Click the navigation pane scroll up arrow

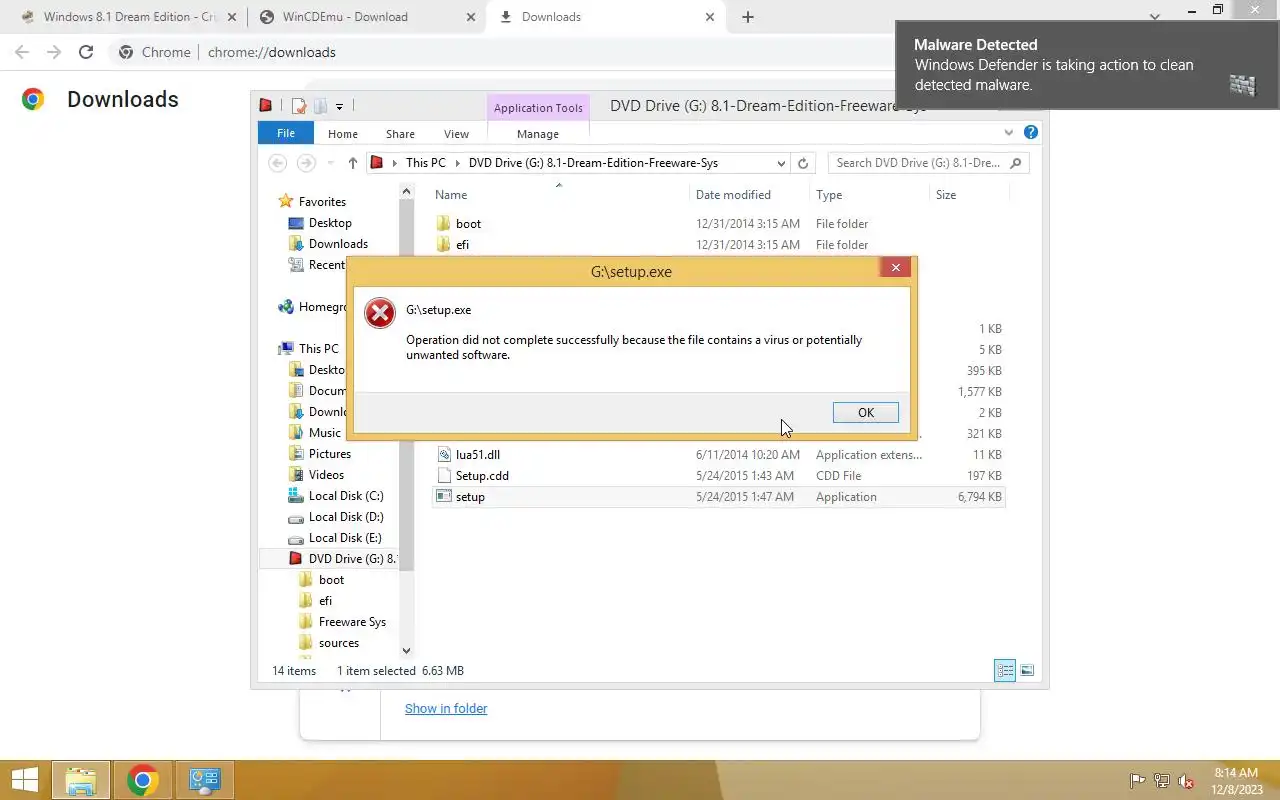pyautogui.click(x=406, y=191)
